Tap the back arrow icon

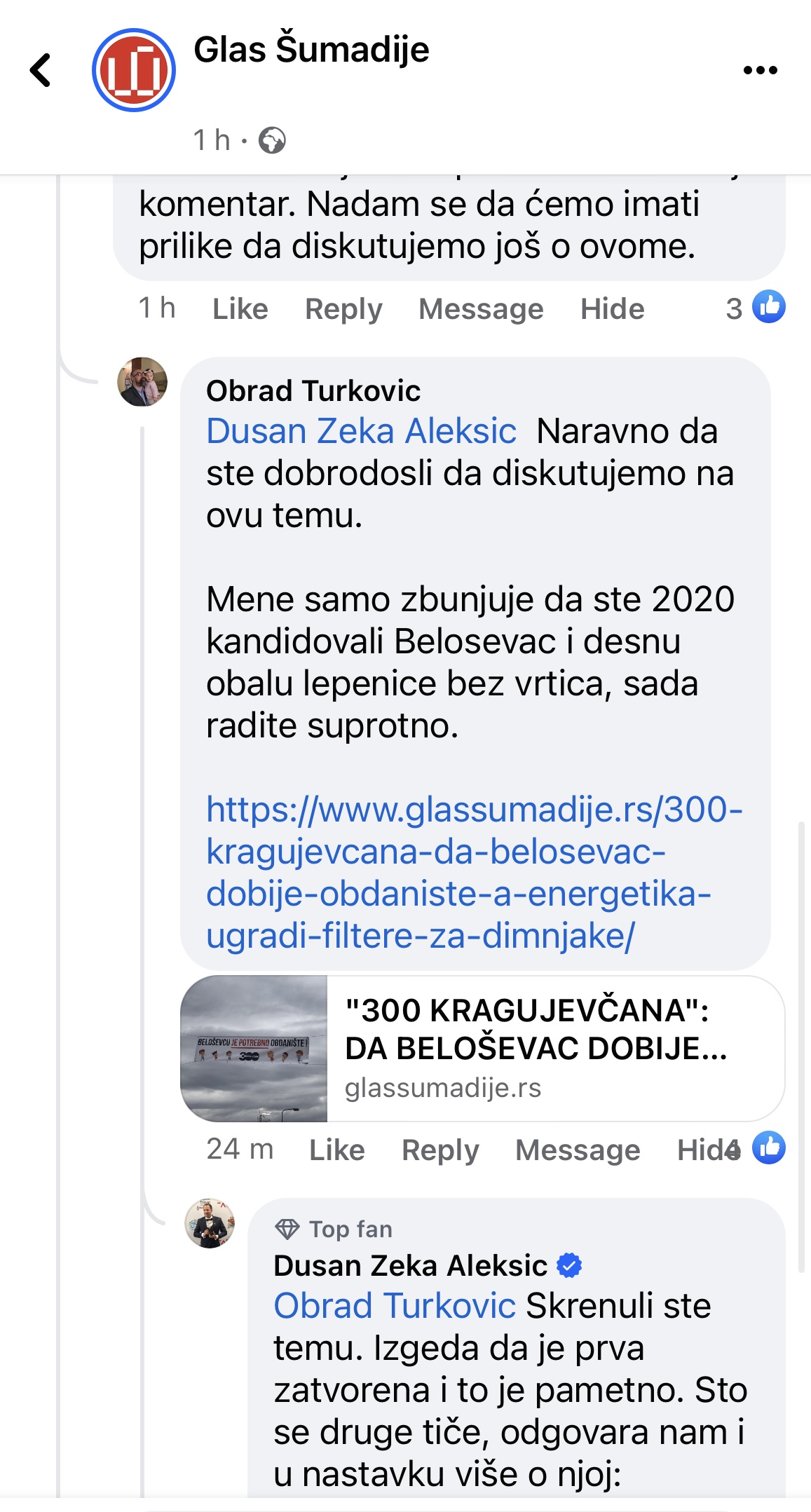coord(41,70)
